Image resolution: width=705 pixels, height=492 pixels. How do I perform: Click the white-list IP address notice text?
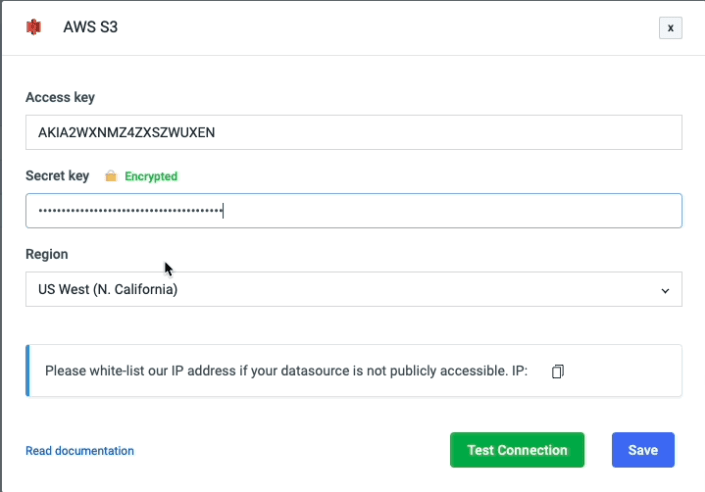286,371
